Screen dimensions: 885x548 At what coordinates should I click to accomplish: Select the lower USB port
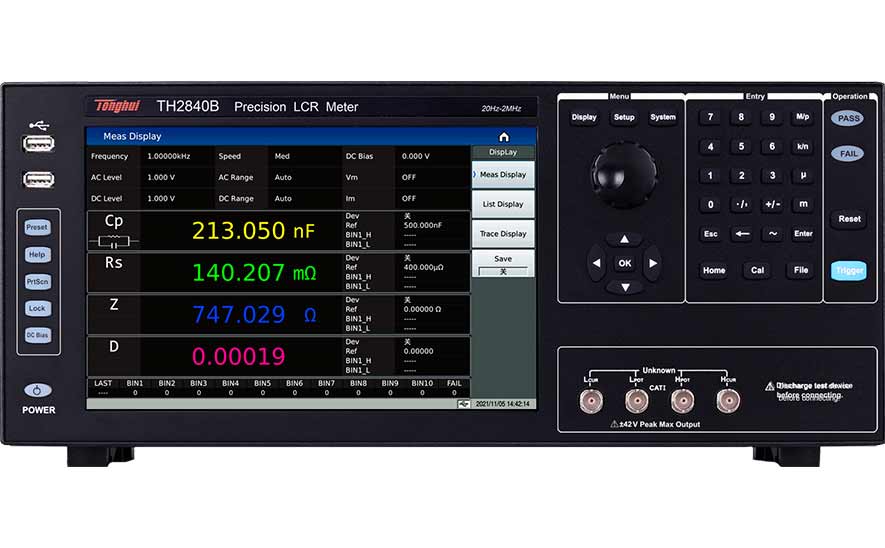[38, 180]
